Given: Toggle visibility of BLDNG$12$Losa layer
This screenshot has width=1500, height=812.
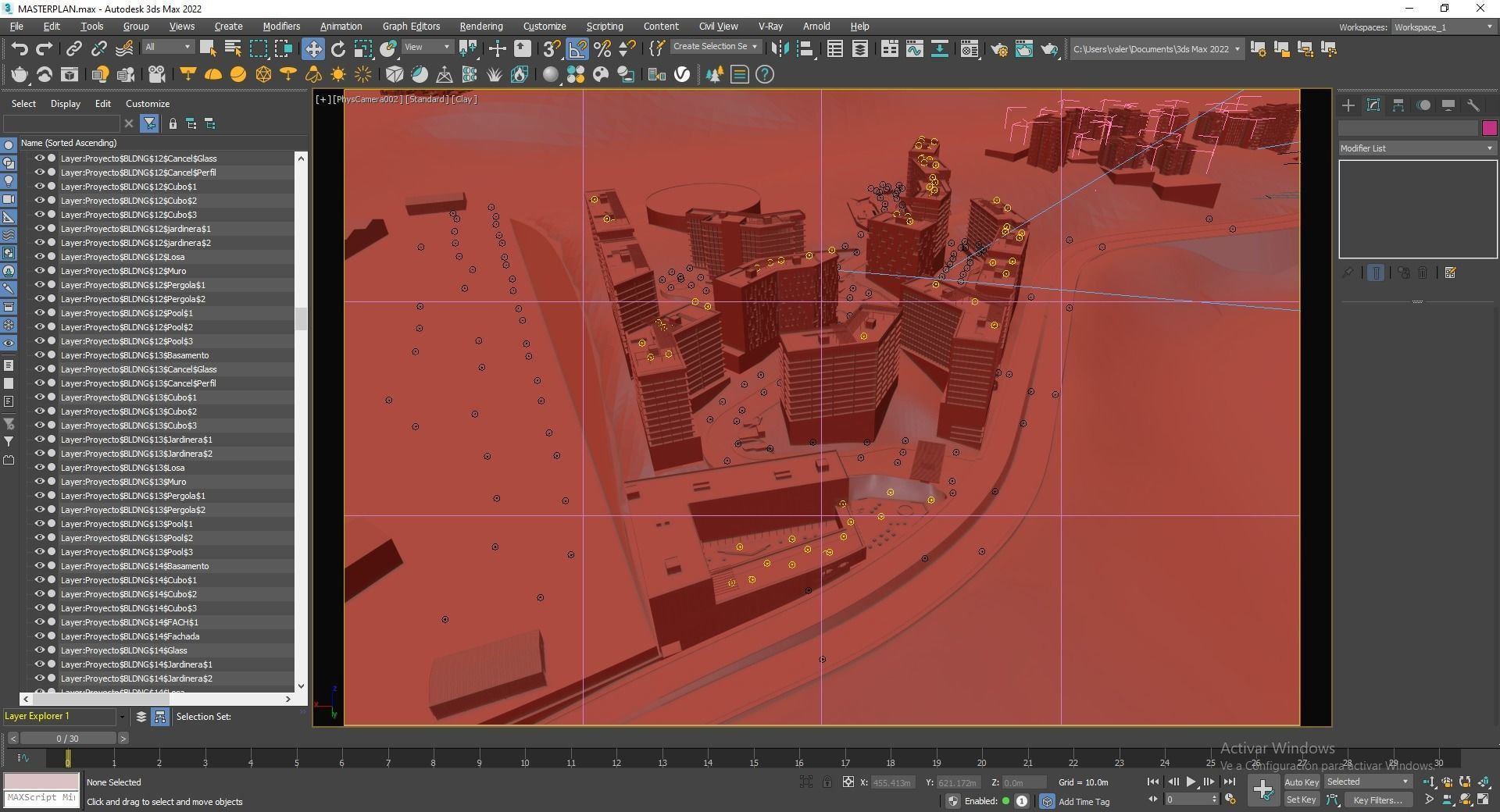Looking at the screenshot, I should click(x=38, y=257).
